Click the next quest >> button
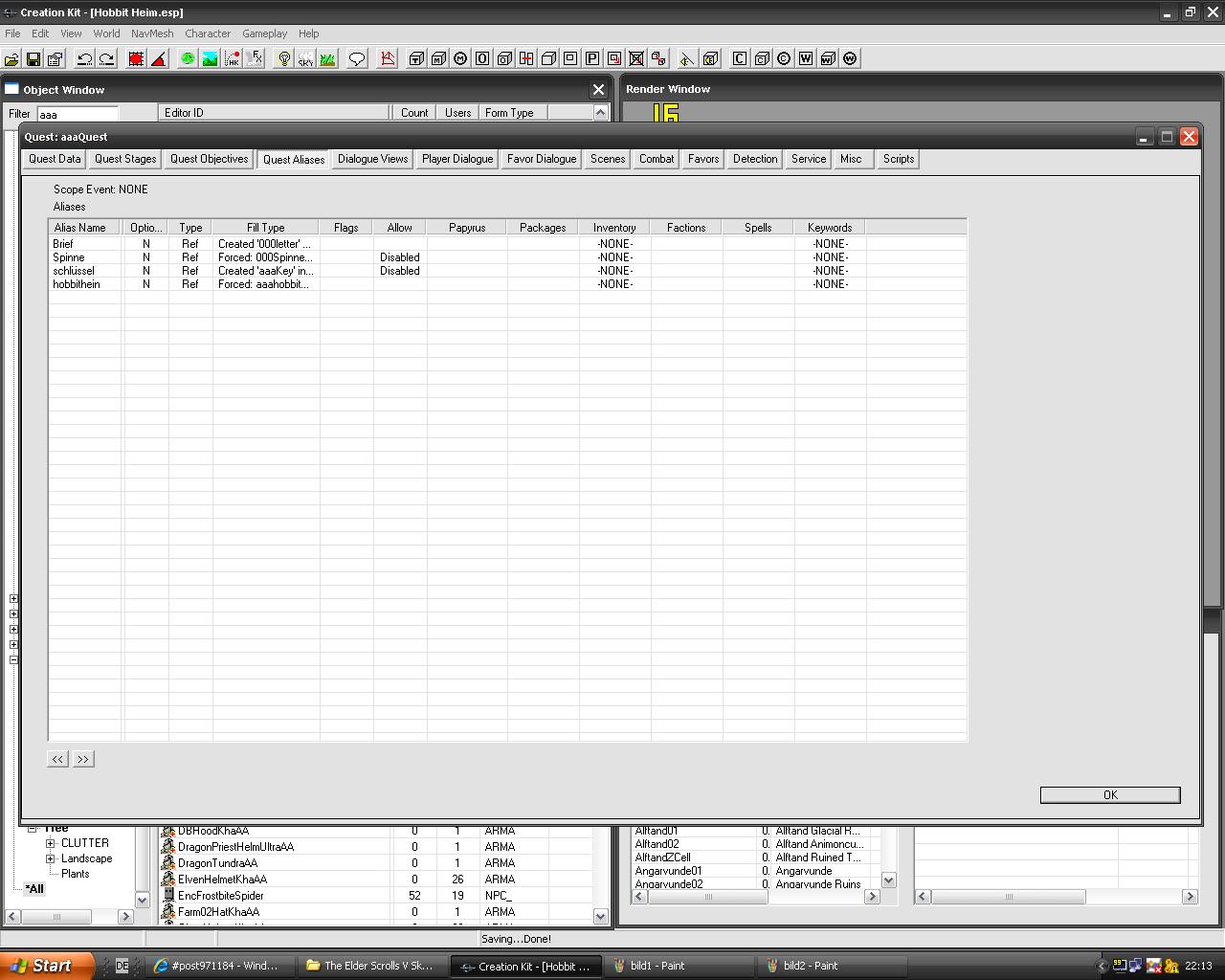The height and width of the screenshot is (980, 1225). 83,759
